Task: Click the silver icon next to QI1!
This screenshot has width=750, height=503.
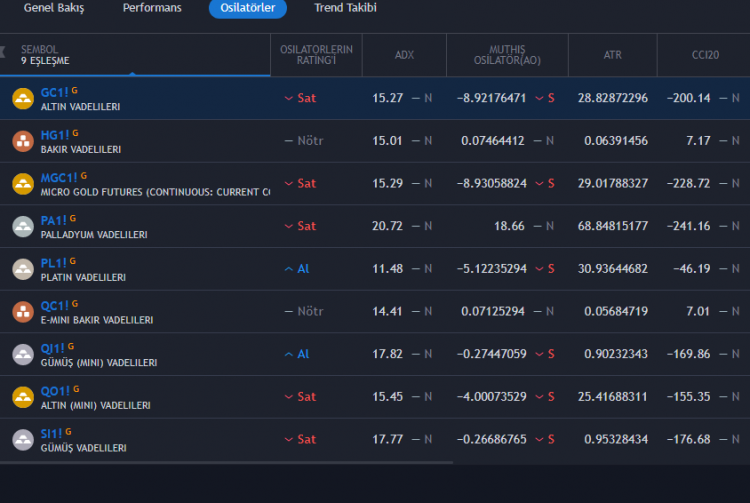Action: tap(22, 354)
